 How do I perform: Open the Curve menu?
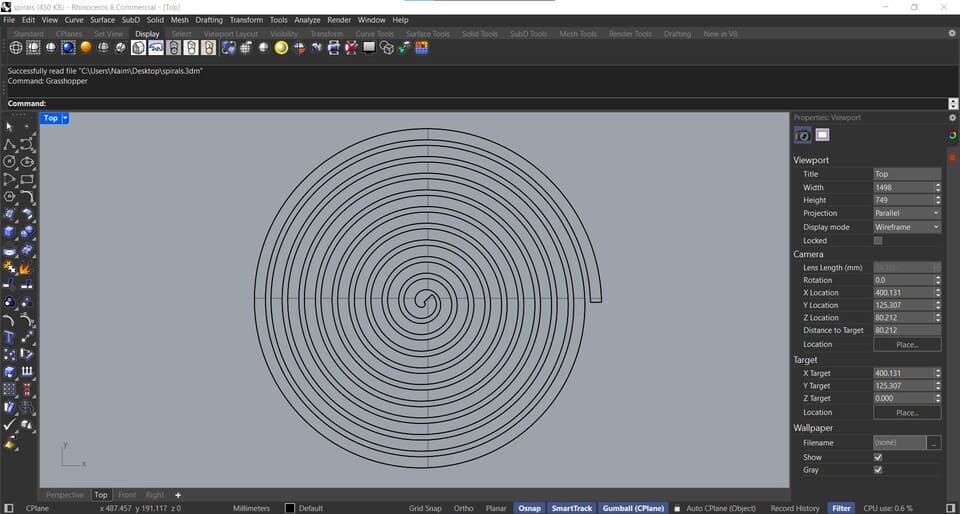(x=74, y=20)
